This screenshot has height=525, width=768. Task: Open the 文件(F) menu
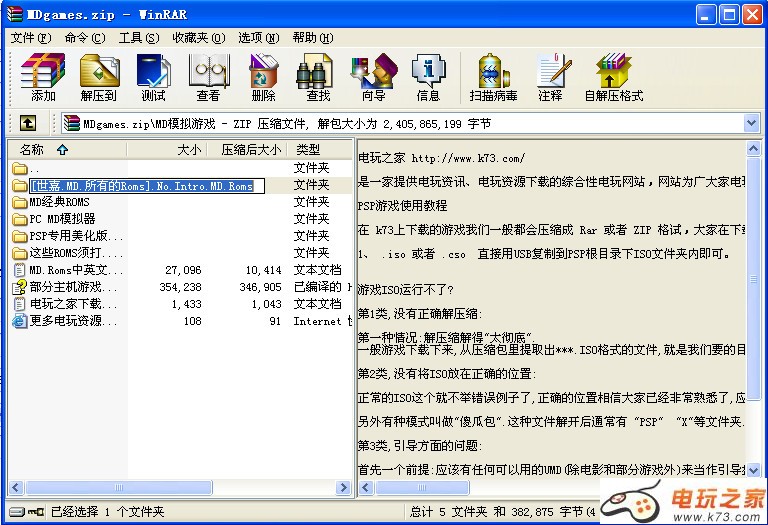[30, 37]
